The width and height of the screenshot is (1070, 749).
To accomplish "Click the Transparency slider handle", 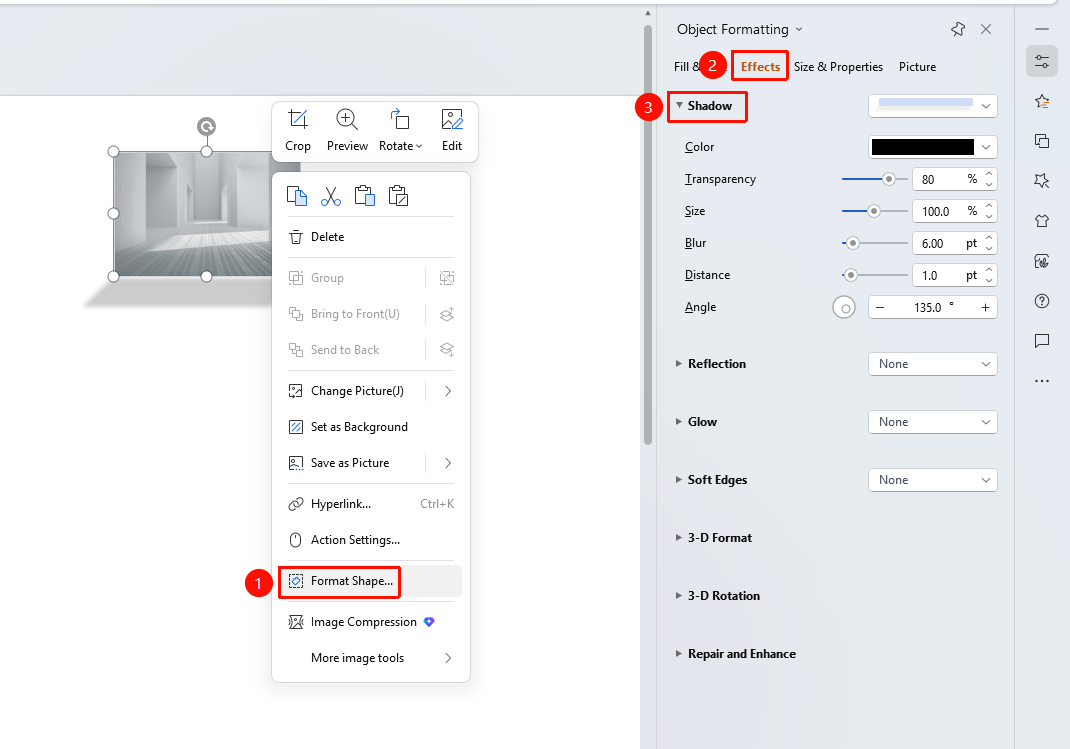I will (888, 179).
